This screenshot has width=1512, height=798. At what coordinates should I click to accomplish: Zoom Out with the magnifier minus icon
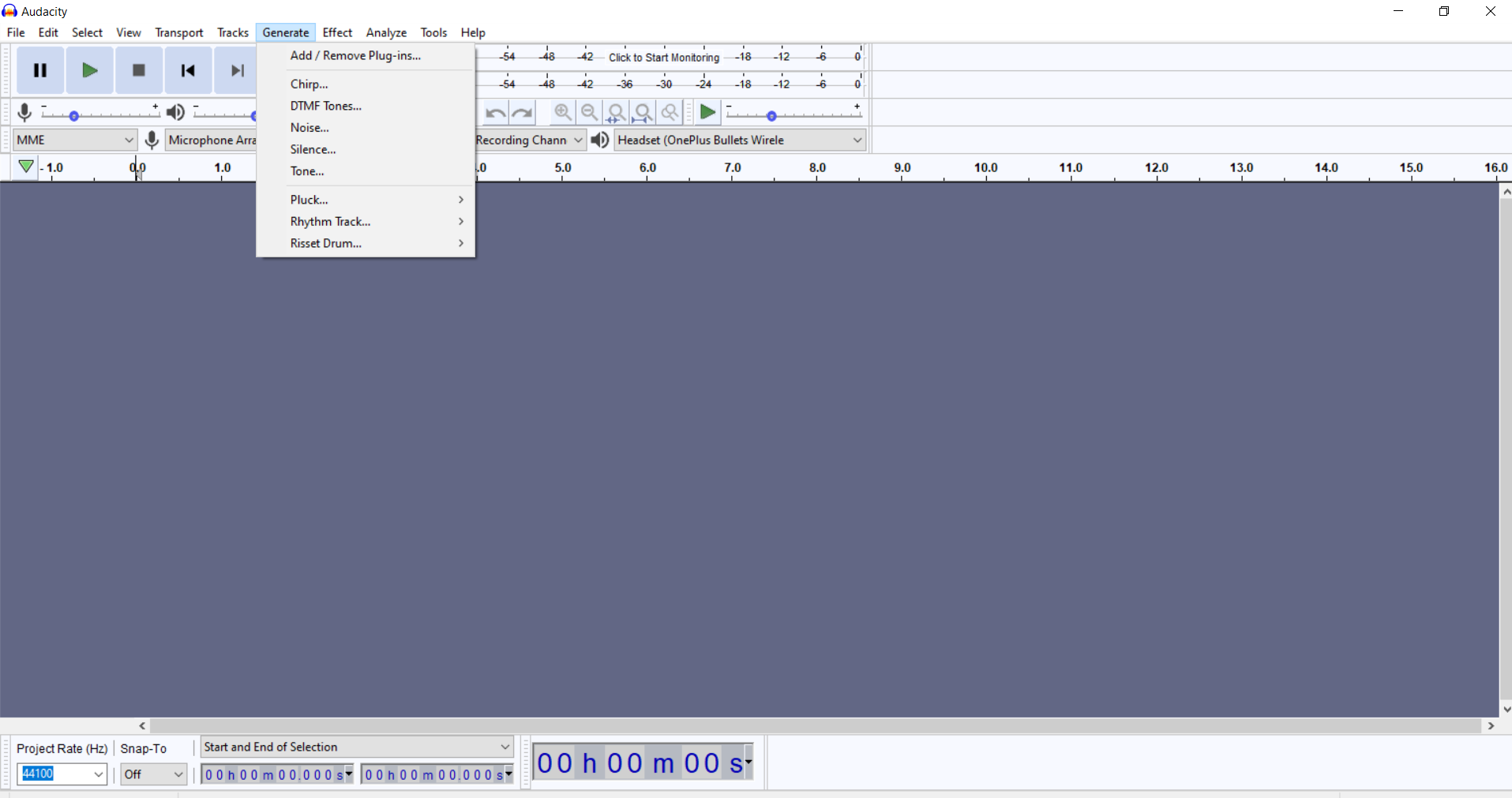point(590,113)
